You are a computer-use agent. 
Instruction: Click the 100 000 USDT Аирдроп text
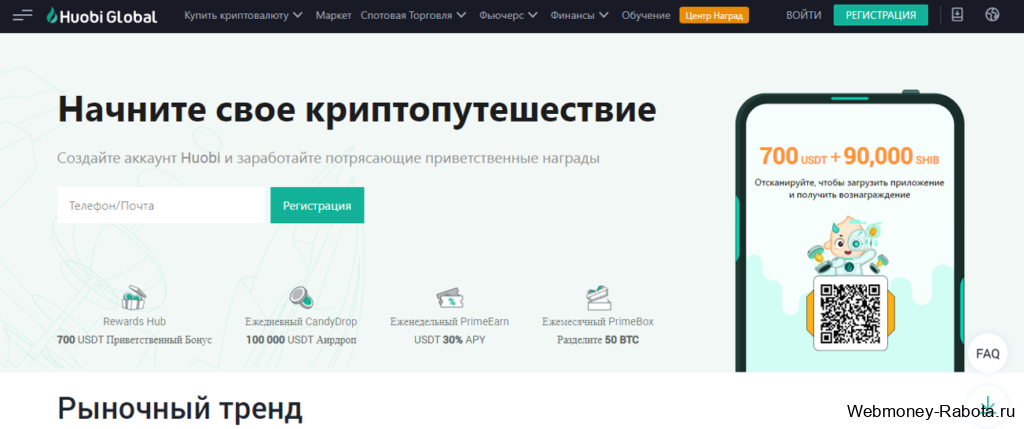pos(301,340)
